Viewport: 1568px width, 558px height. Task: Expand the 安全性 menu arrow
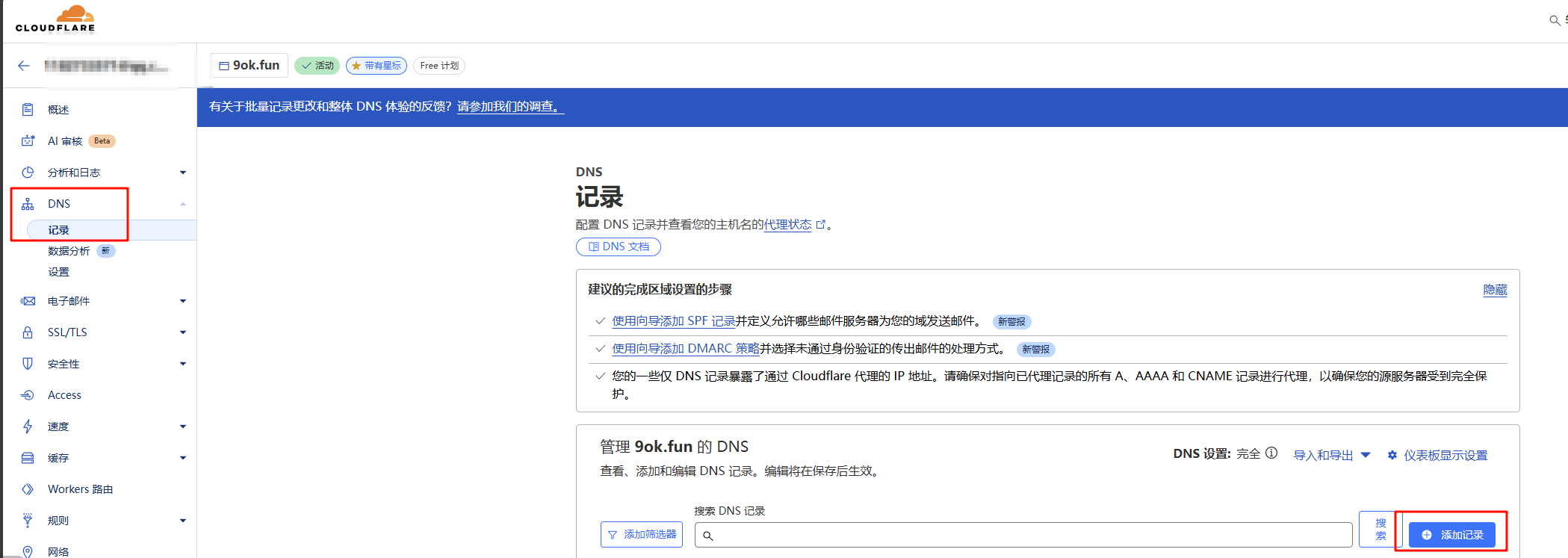(183, 364)
